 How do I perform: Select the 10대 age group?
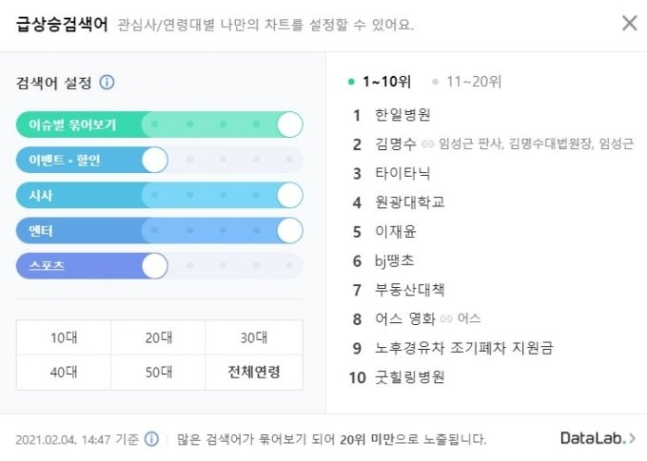[x=63, y=338]
